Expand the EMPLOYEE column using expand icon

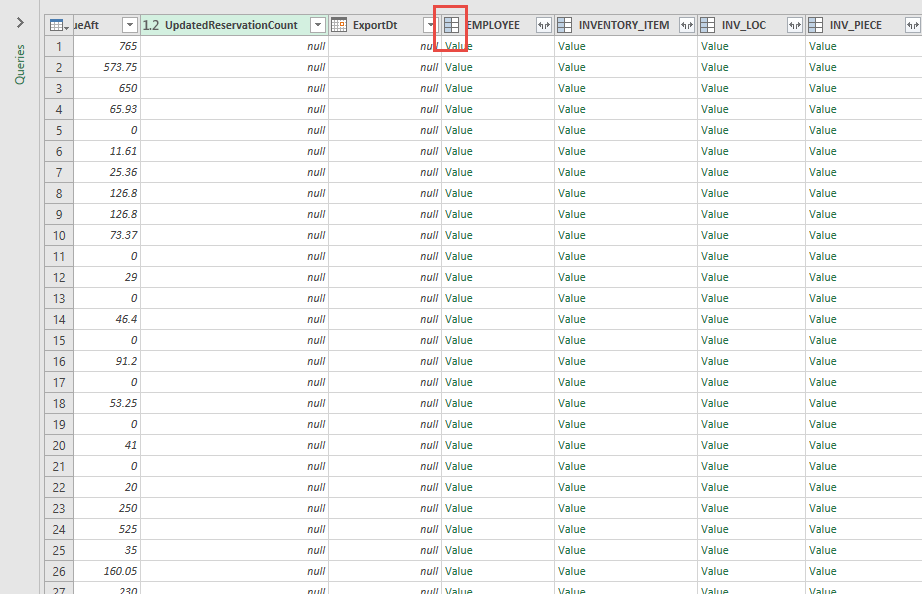[x=543, y=25]
